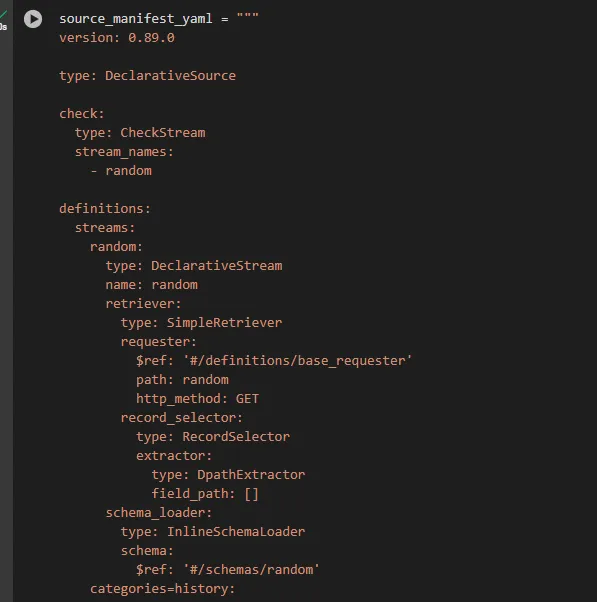This screenshot has width=597, height=602.
Task: Click the 'retriever:' key
Action: click(143, 304)
